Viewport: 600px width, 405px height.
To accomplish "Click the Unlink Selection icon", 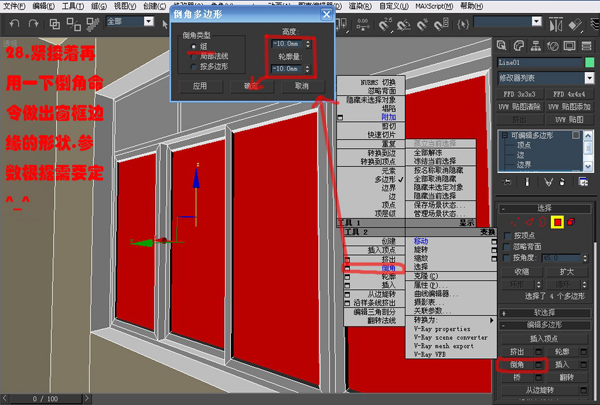I will [x=73, y=24].
